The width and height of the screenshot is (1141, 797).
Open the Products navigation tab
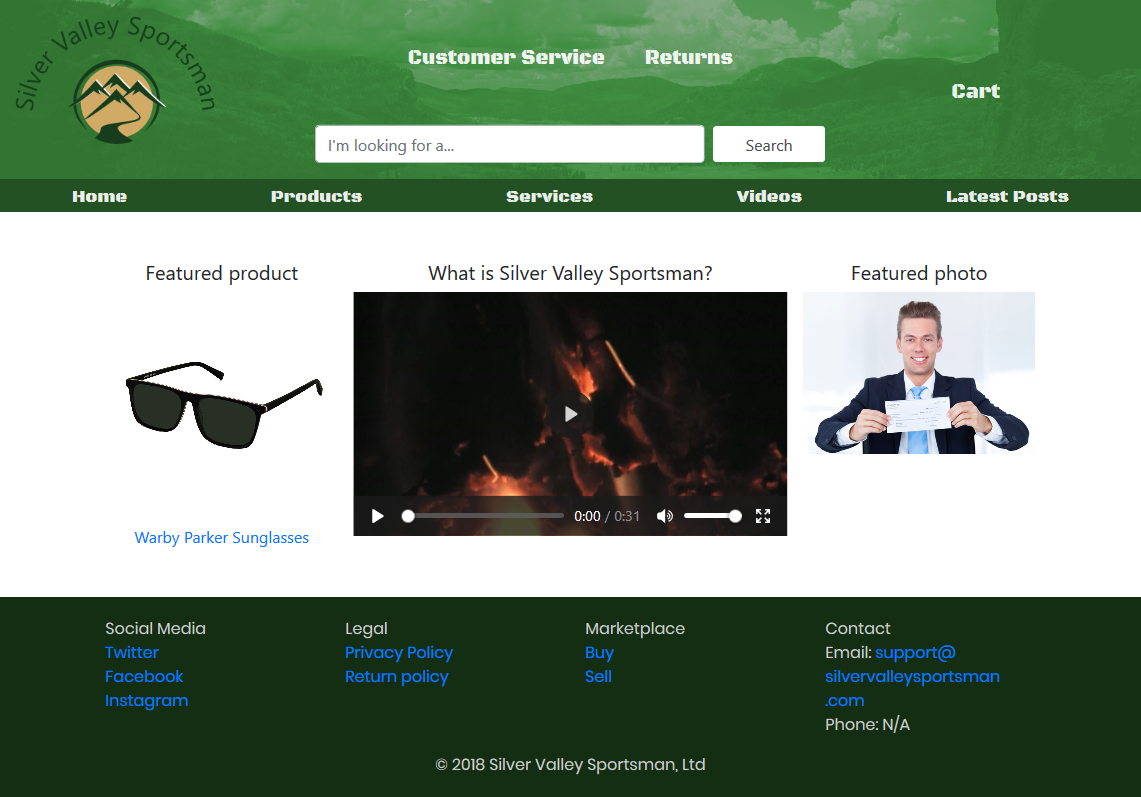coord(316,196)
